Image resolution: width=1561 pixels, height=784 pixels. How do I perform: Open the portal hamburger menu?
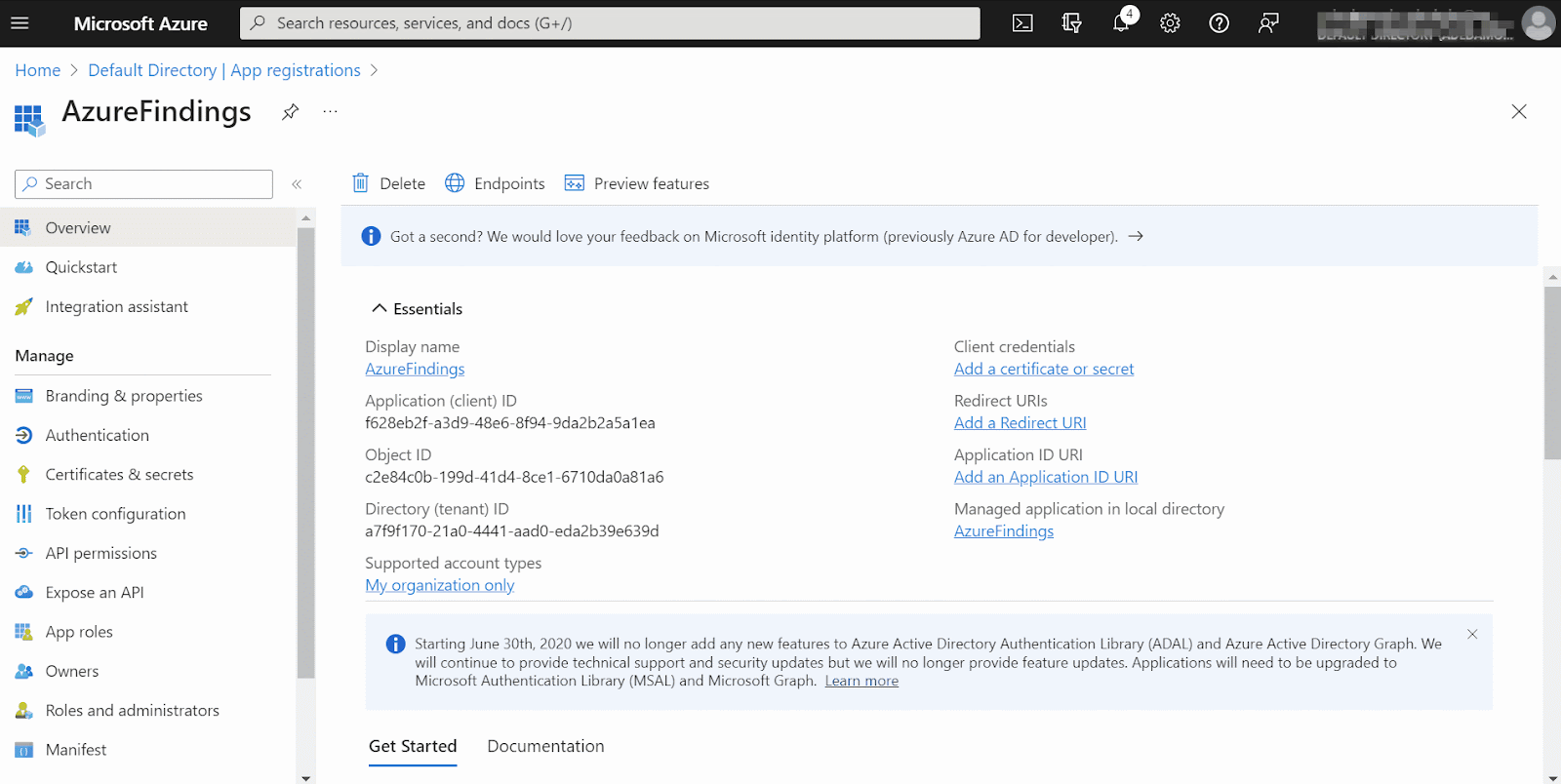click(x=20, y=23)
